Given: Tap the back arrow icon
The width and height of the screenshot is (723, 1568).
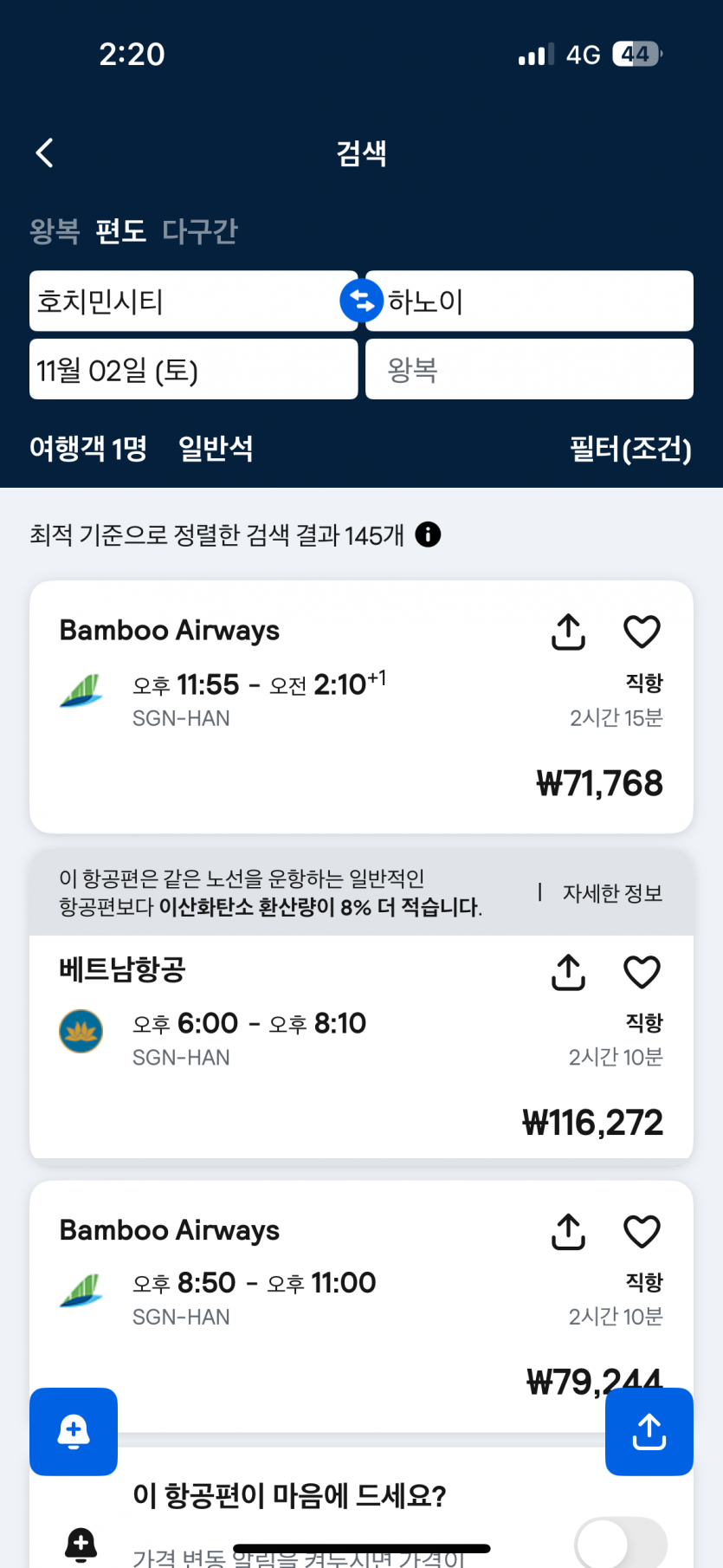Looking at the screenshot, I should point(45,153).
